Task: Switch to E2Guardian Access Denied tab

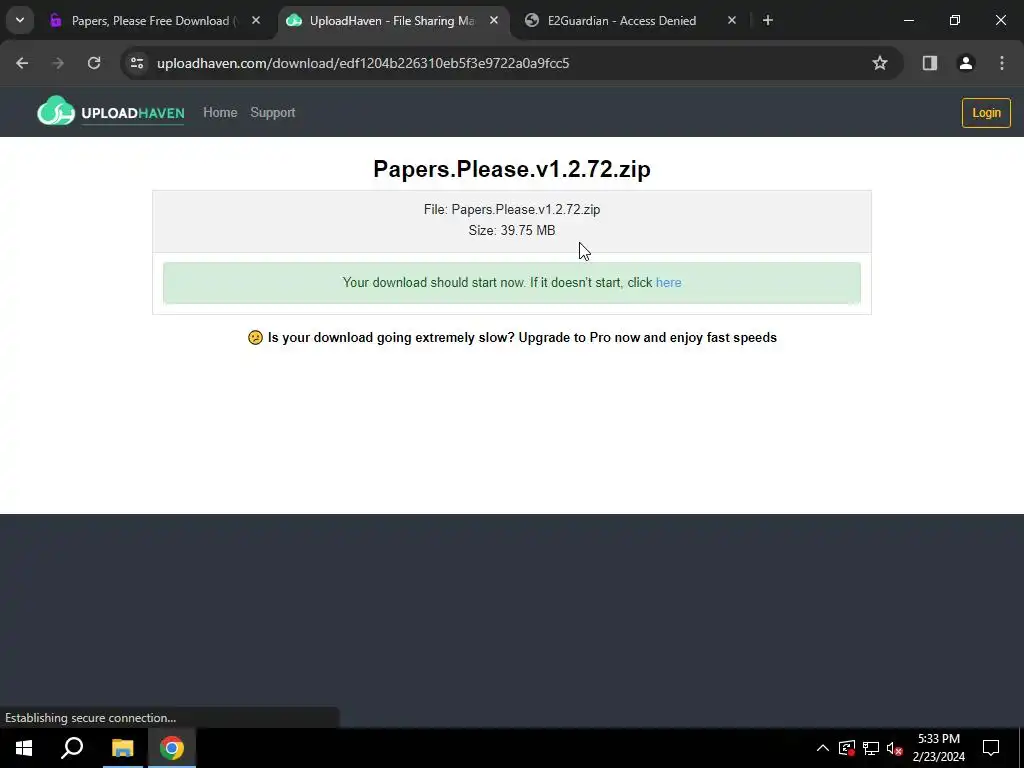Action: pos(622,21)
